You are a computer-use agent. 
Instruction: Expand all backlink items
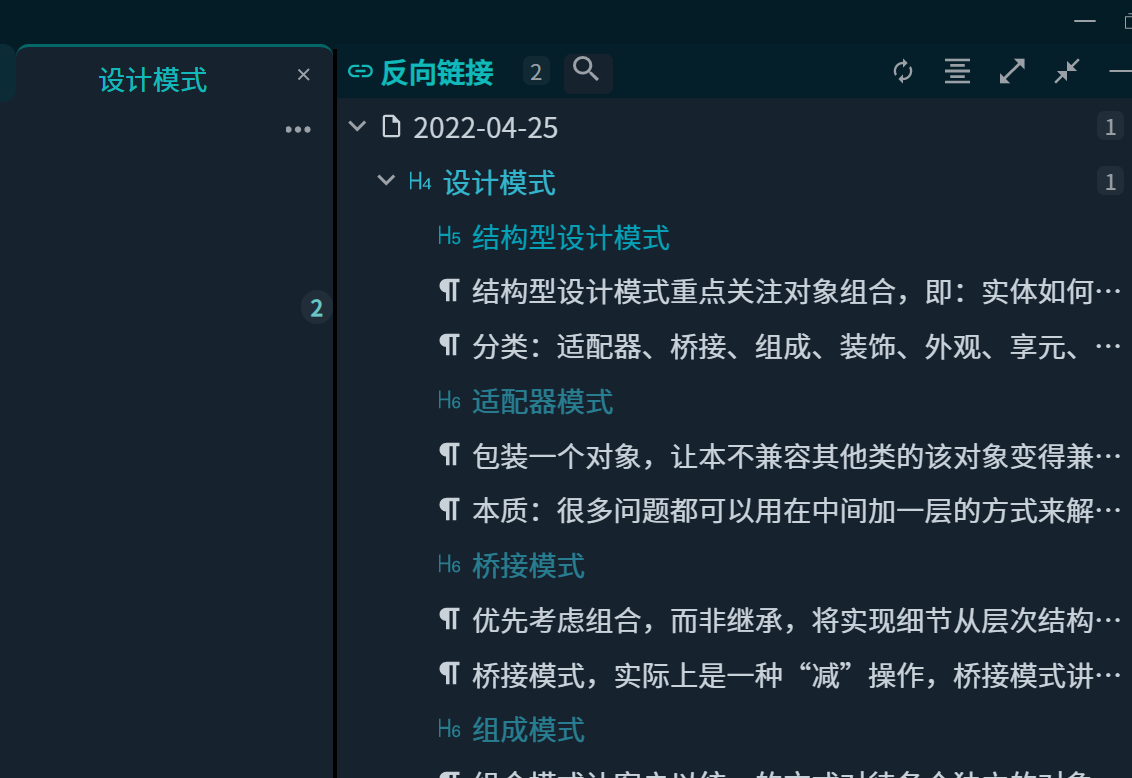[x=1012, y=71]
